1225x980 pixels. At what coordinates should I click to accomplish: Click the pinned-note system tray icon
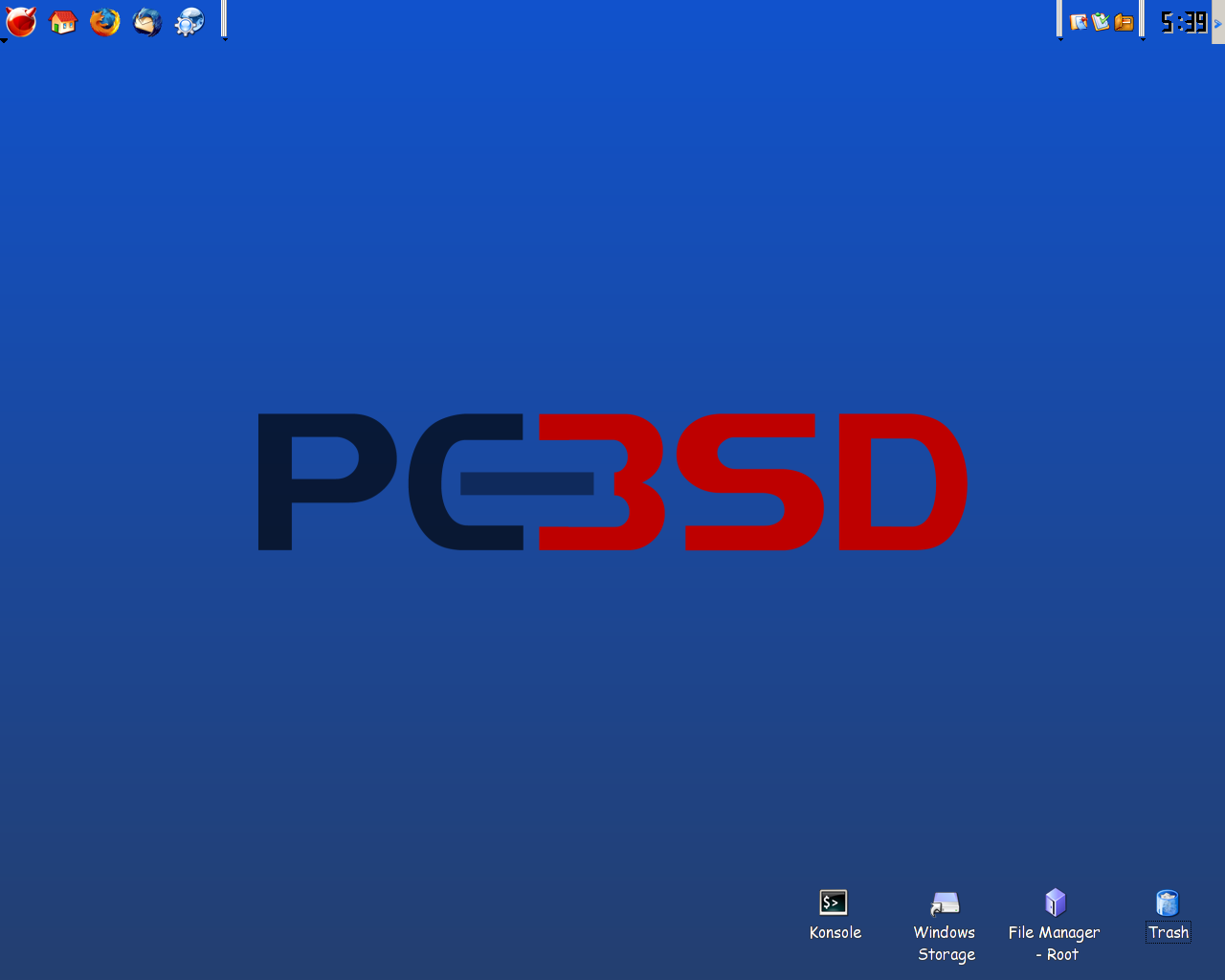pos(1079,22)
